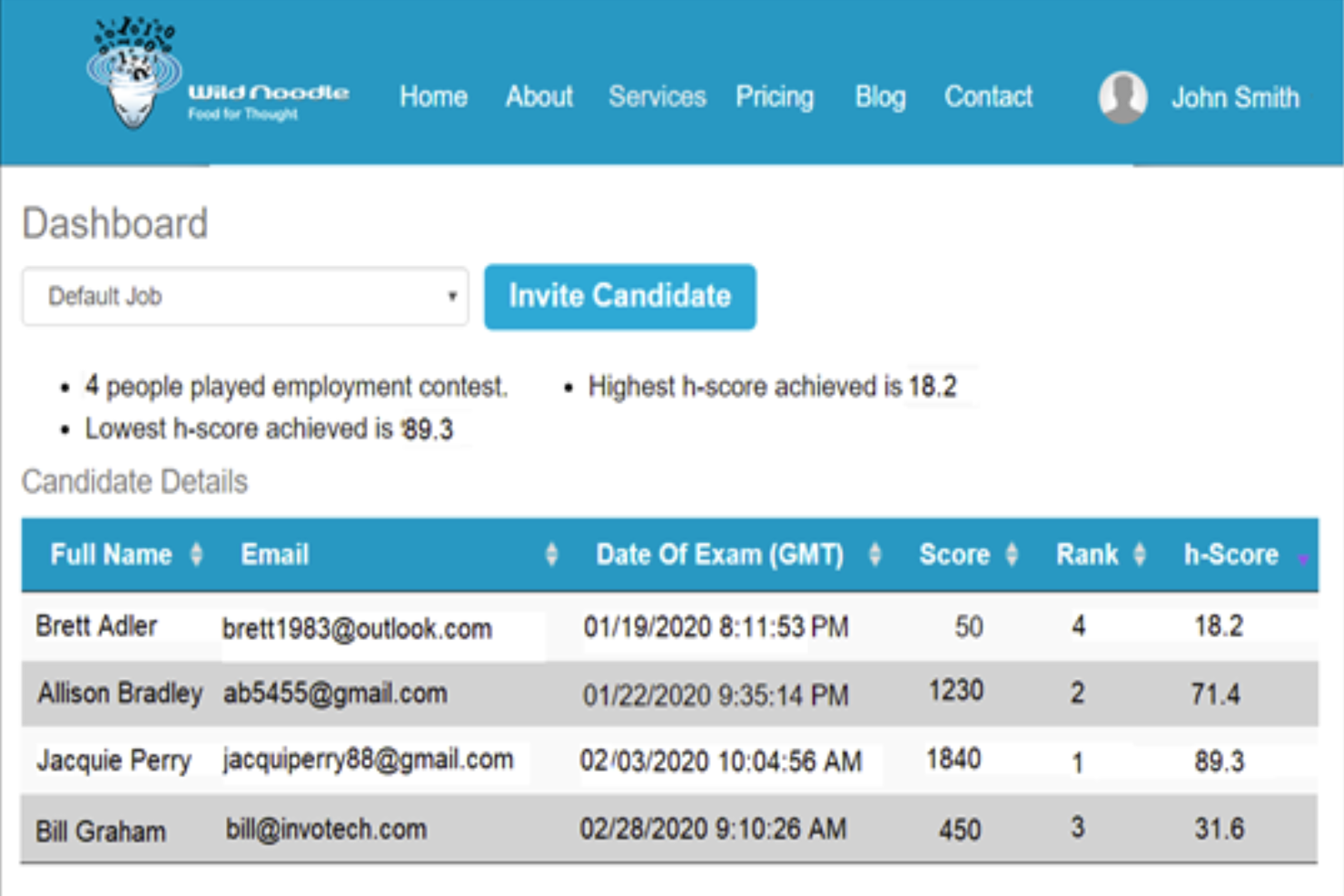Sort table by Full Name arrows
This screenshot has height=896, width=1344.
coord(196,555)
